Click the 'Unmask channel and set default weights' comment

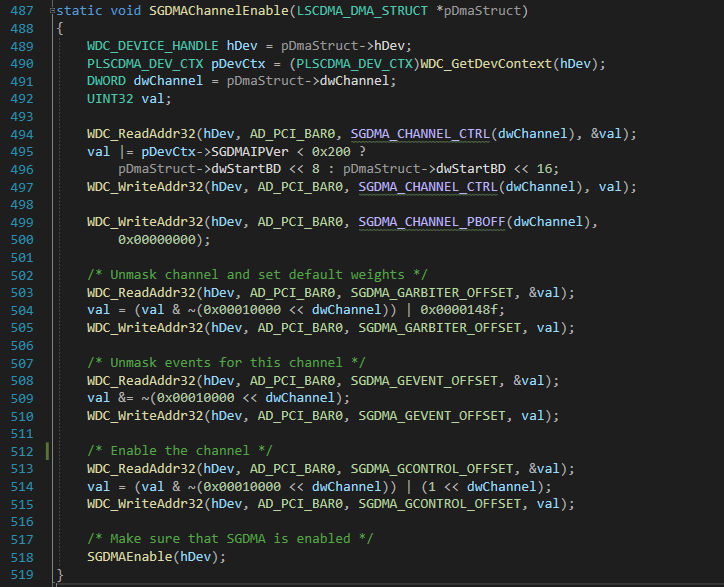tap(257, 275)
